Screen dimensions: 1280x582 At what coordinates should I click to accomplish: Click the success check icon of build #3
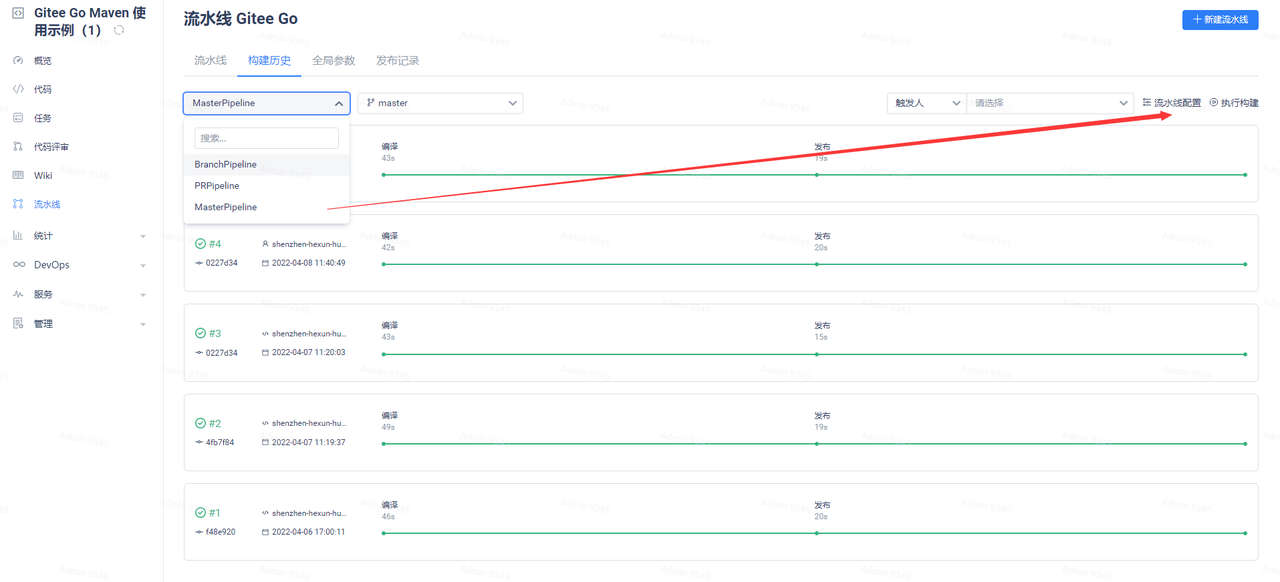point(200,333)
